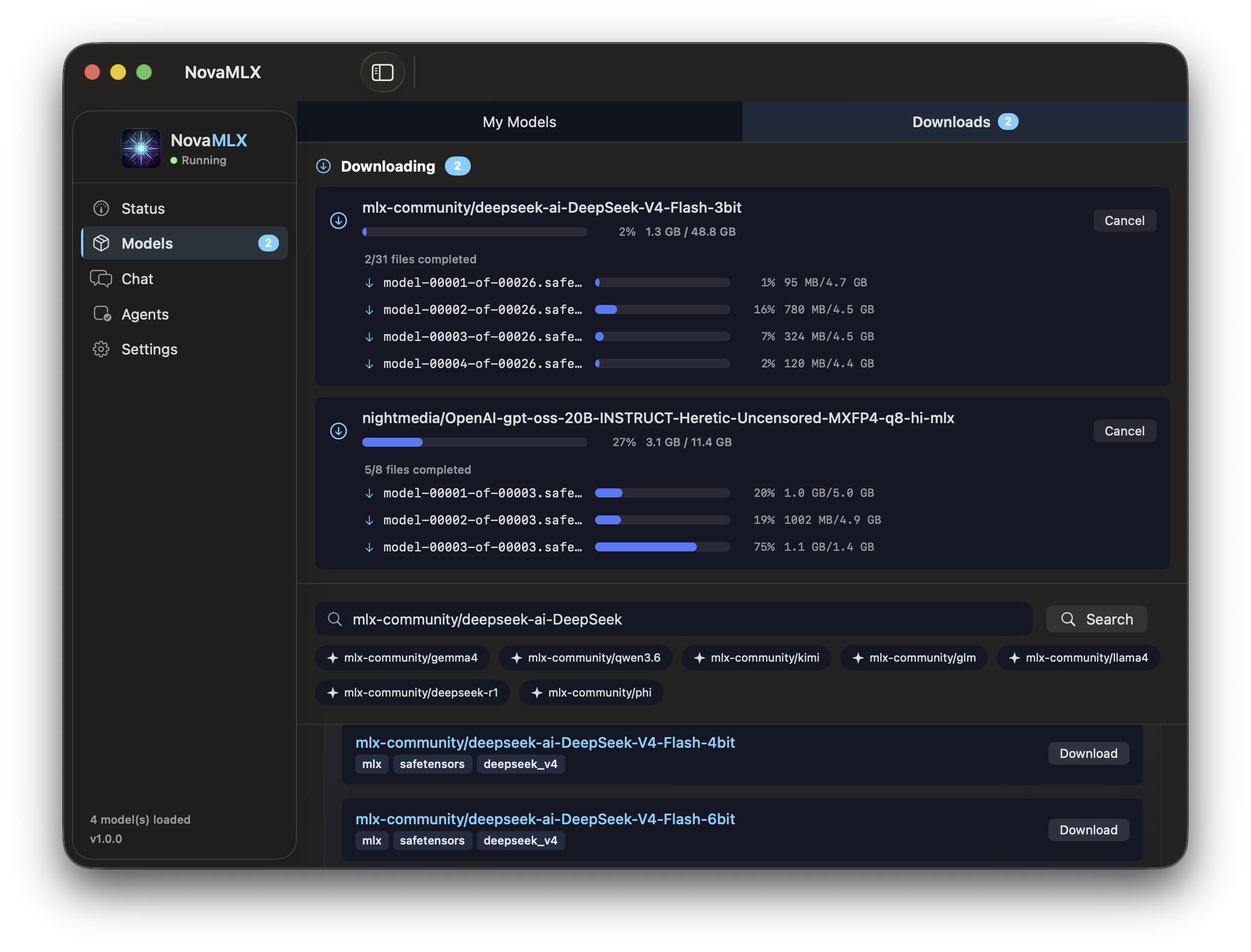This screenshot has width=1251, height=952.
Task: Click download icon beside nightmedia gpt-oss model
Action: coord(339,431)
